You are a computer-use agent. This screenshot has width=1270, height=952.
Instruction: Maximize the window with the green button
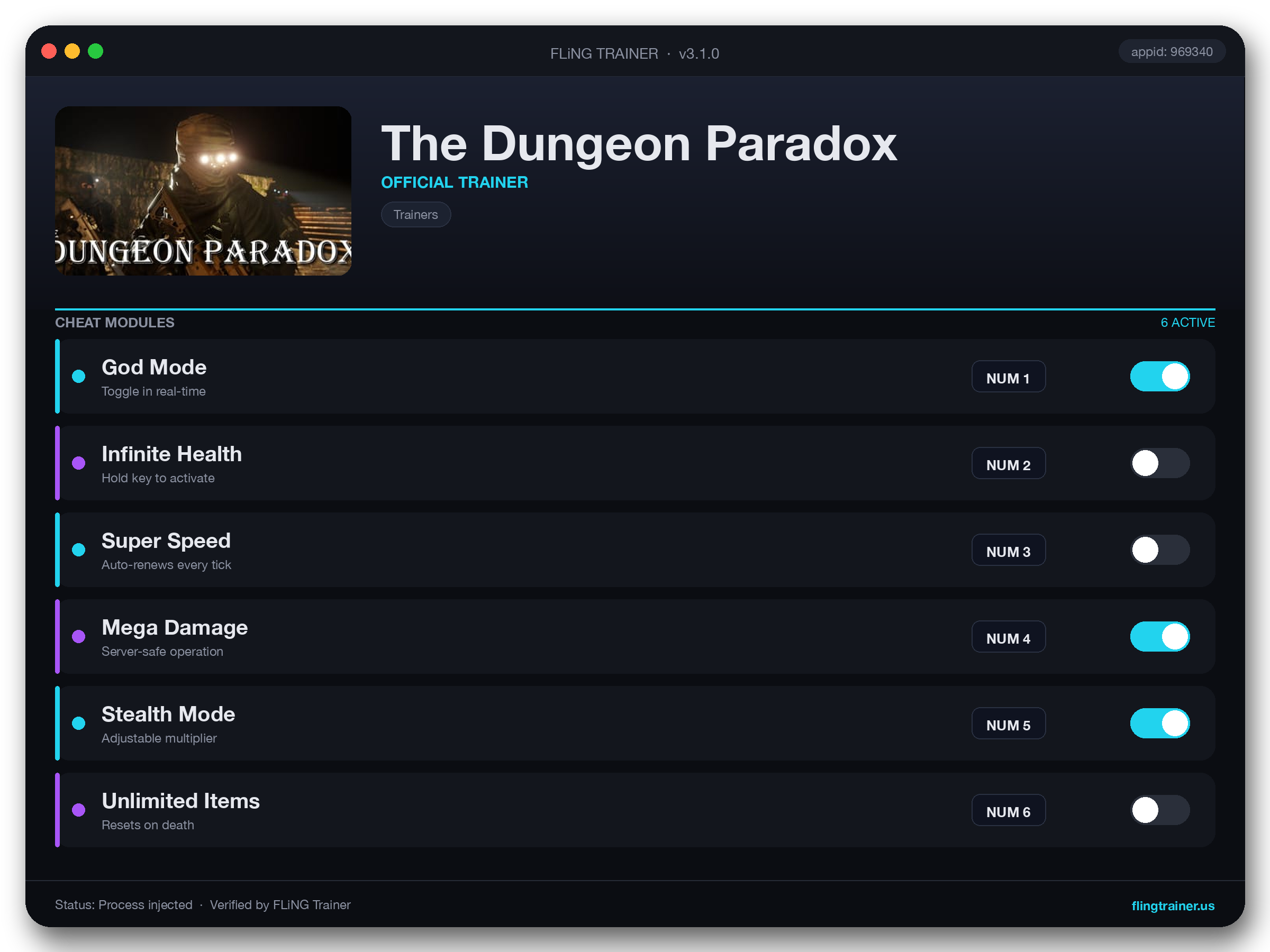tap(95, 52)
